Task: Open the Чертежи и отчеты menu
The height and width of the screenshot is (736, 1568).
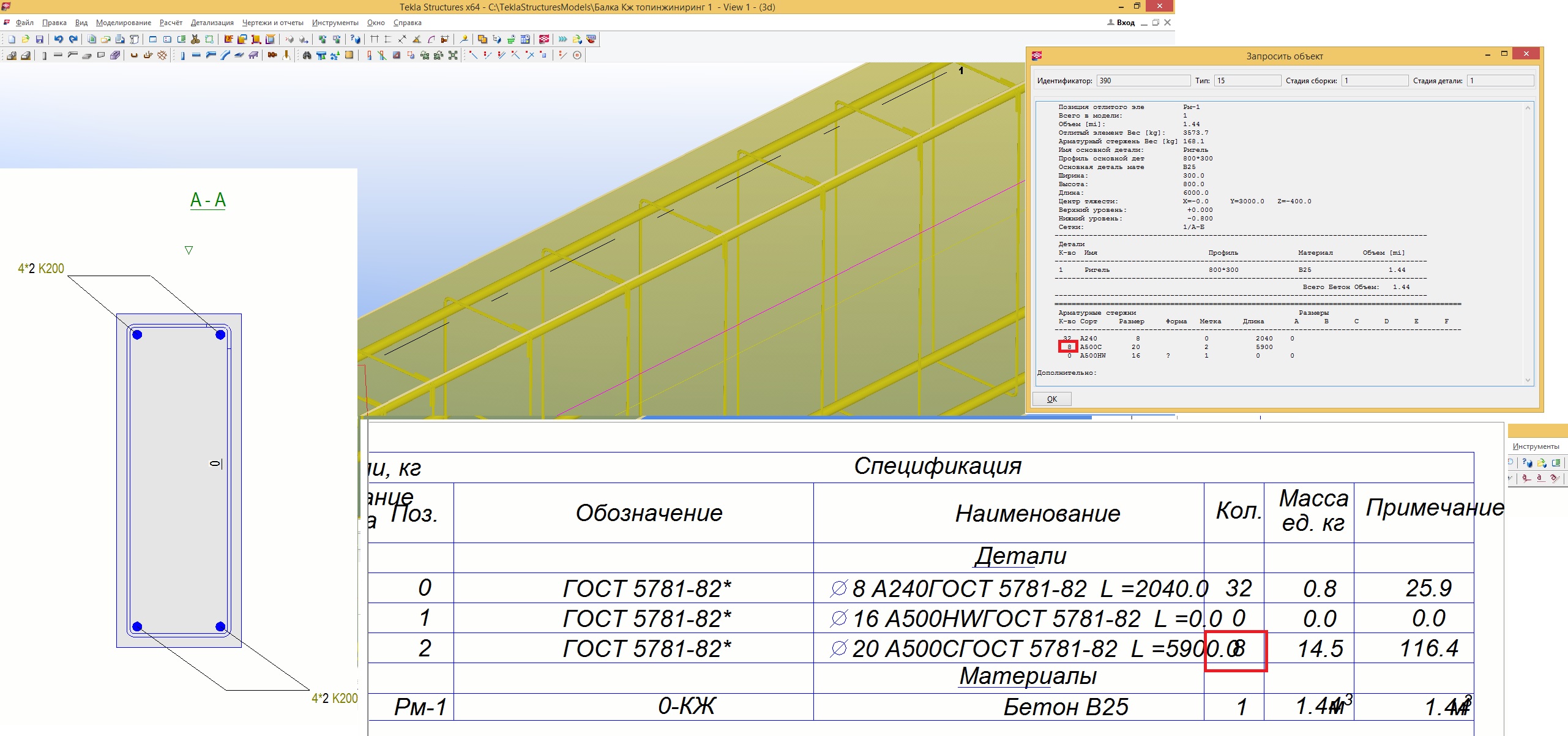Action: 272,23
